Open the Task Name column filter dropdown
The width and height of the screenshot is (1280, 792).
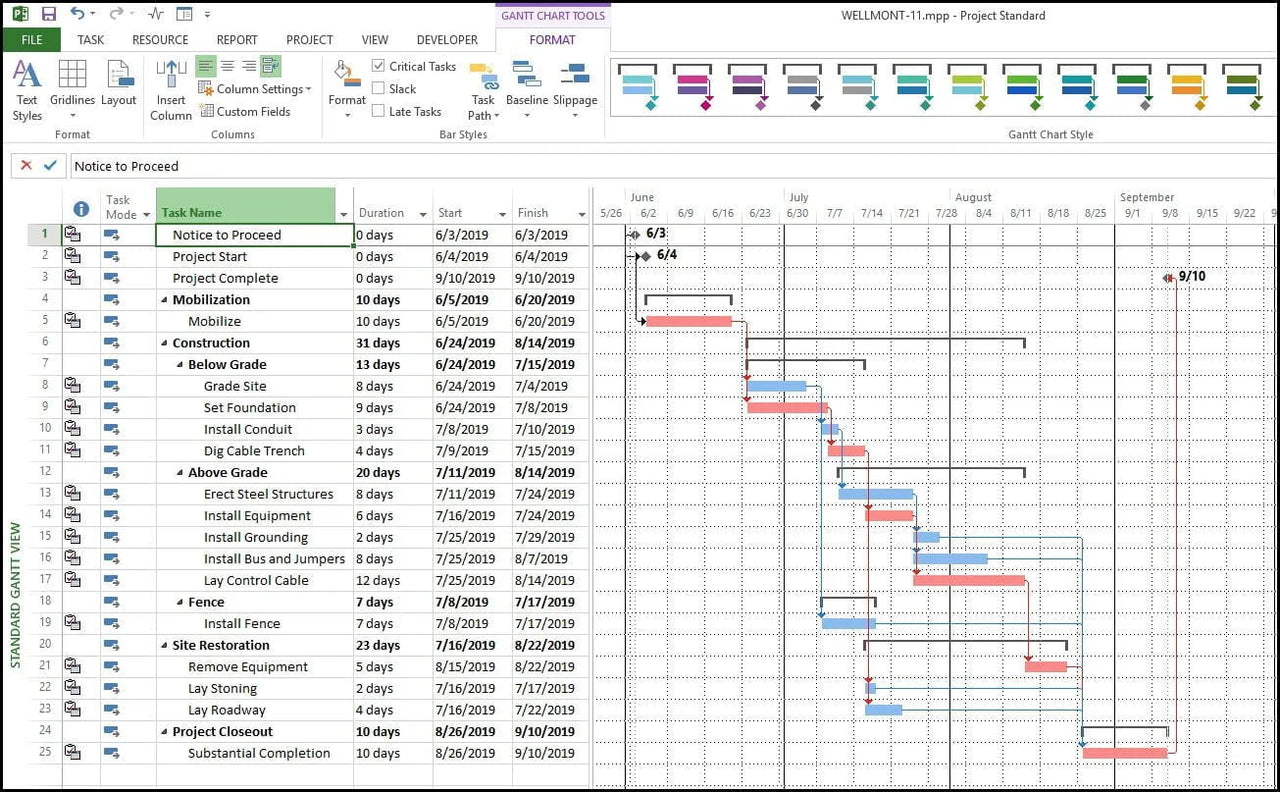point(343,214)
